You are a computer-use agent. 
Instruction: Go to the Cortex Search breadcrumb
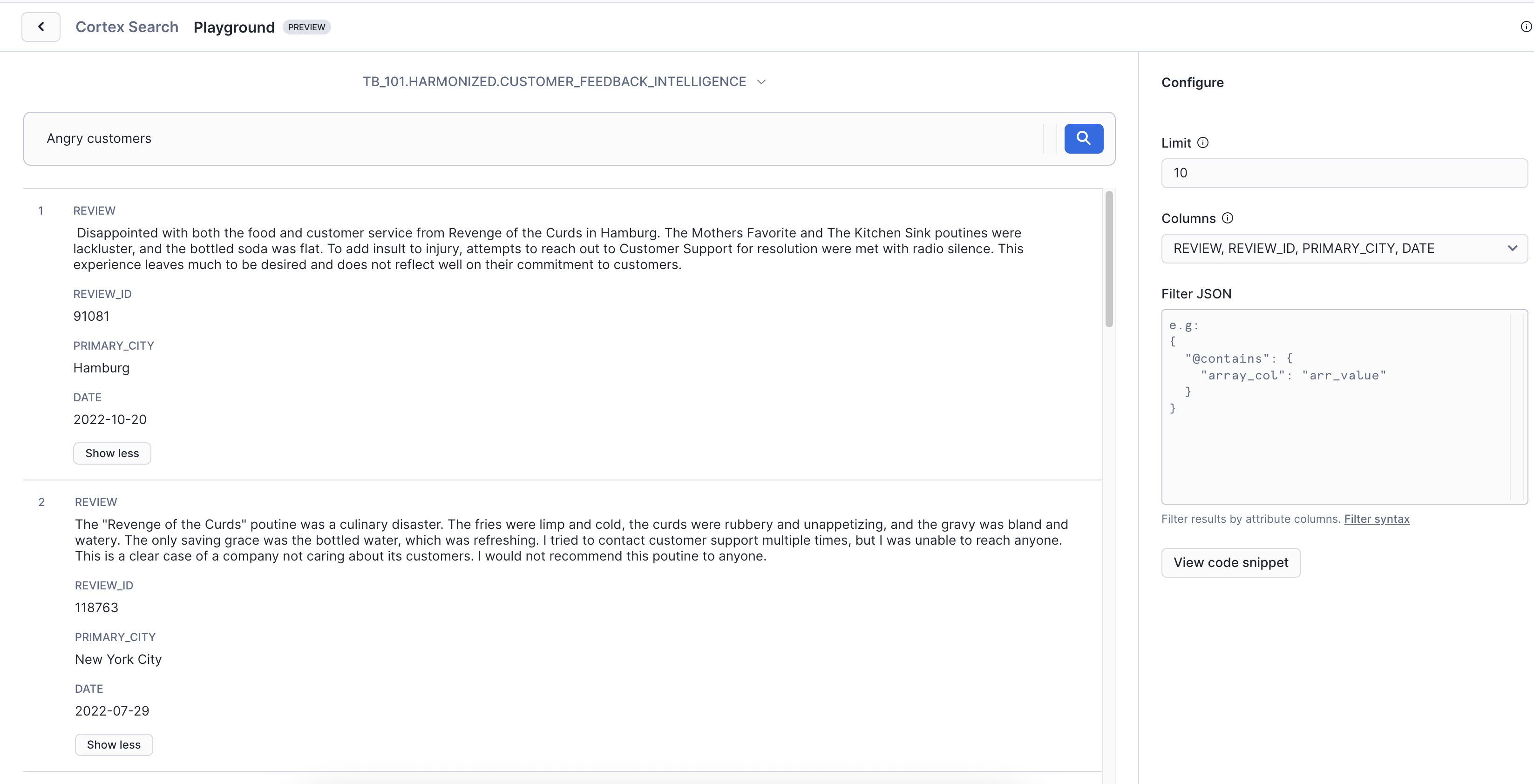tap(127, 27)
